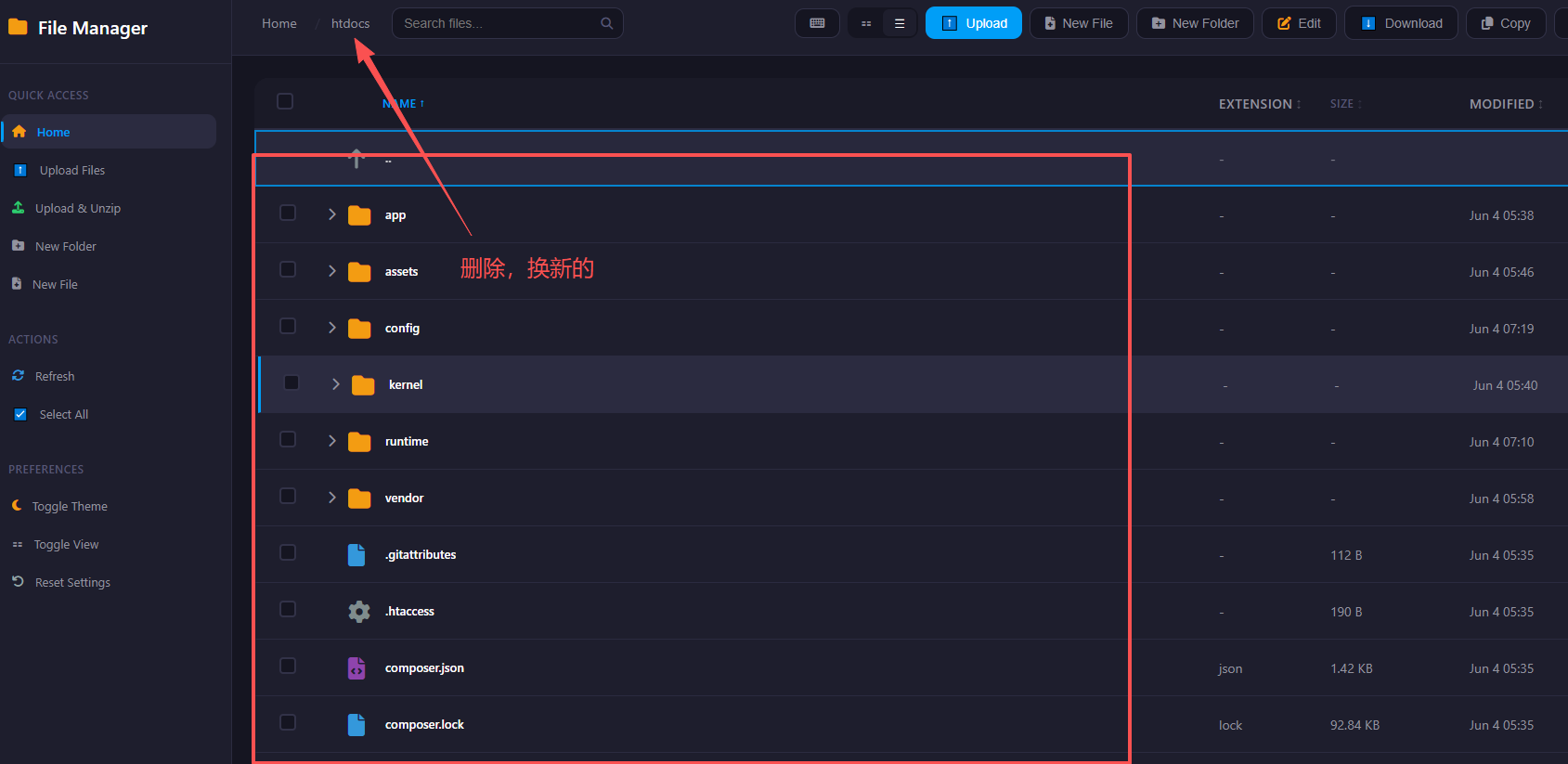The width and height of the screenshot is (1568, 764).
Task: Expand the assets folder chevron
Action: 331,271
